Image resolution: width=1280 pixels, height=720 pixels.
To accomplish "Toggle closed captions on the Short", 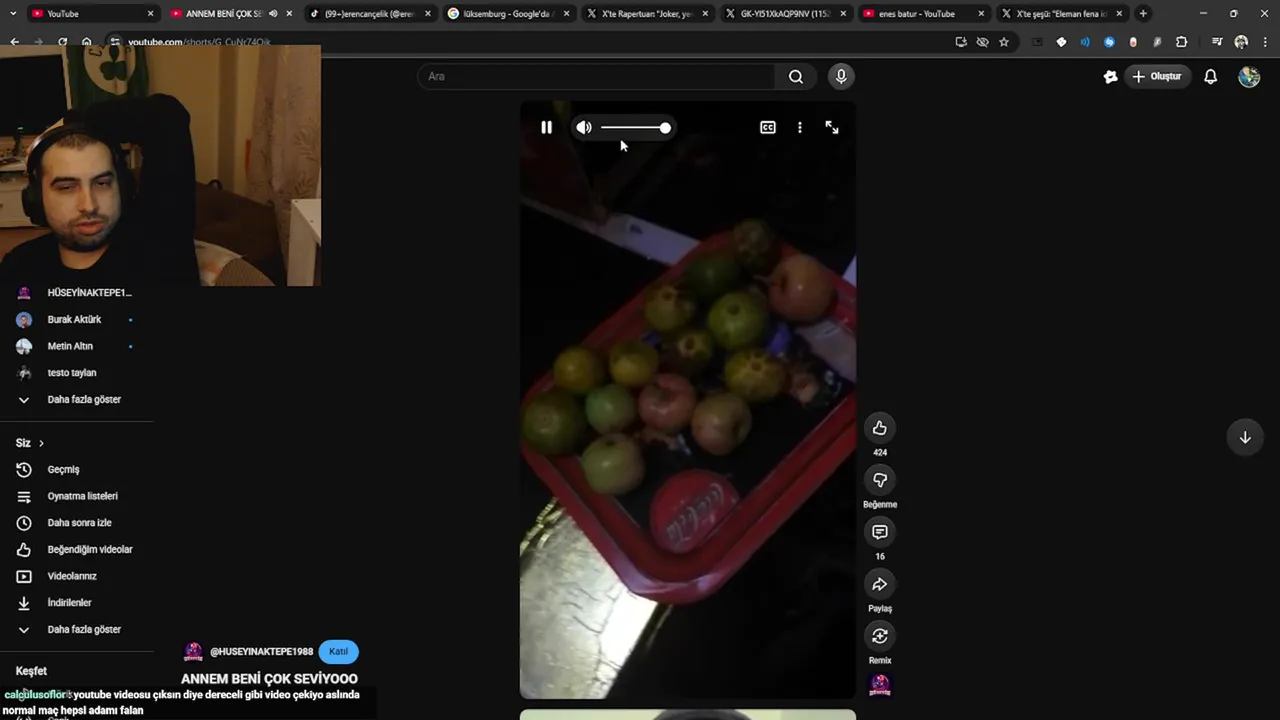I will click(768, 127).
